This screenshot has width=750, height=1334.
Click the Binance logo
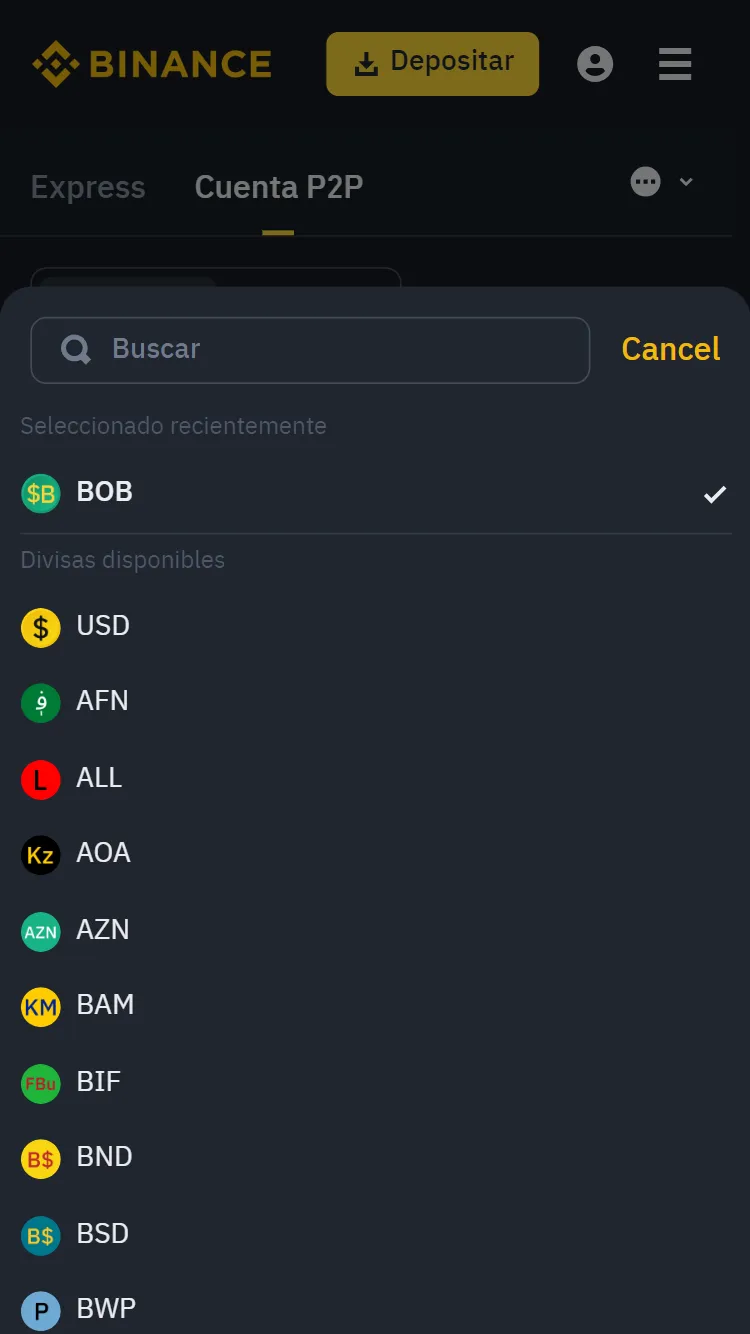[x=150, y=63]
